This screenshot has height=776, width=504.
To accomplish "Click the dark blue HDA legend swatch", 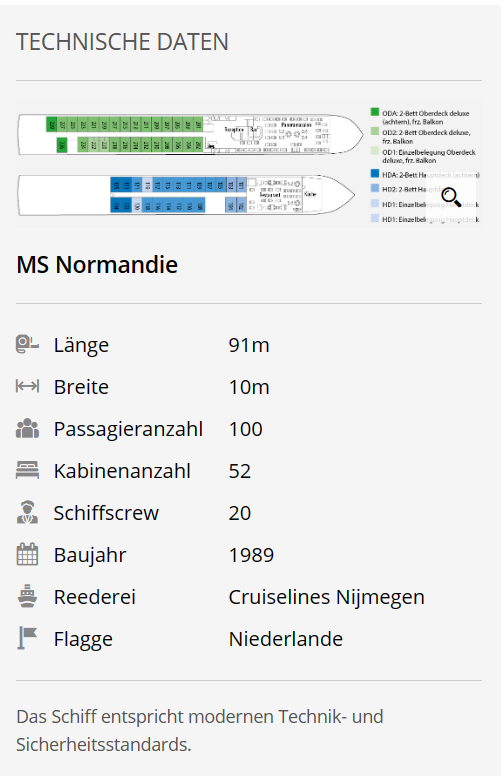I will [x=375, y=174].
